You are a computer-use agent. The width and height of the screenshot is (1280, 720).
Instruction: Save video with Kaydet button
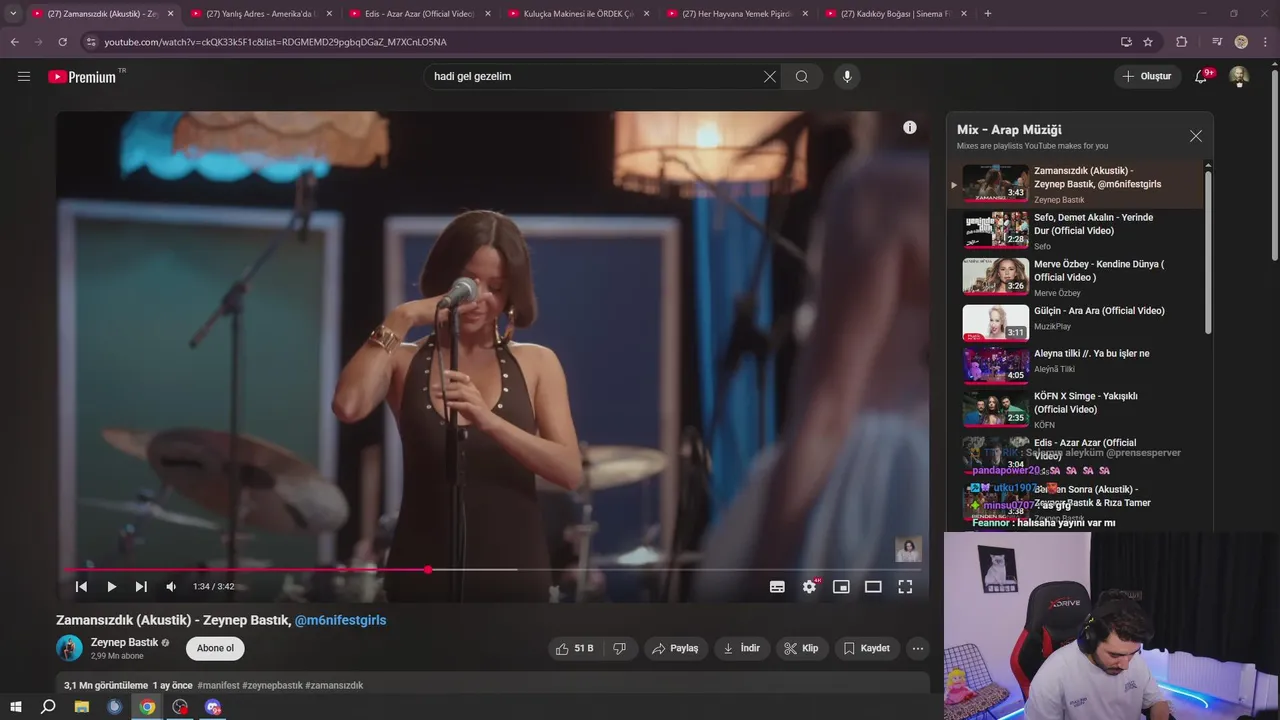[867, 648]
